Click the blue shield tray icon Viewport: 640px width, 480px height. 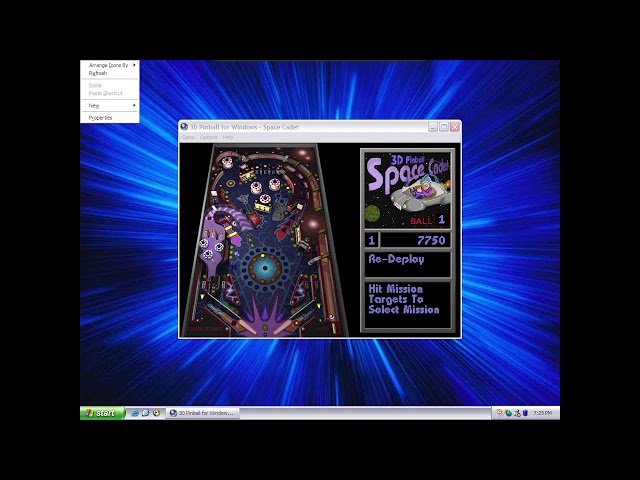pyautogui.click(x=525, y=413)
